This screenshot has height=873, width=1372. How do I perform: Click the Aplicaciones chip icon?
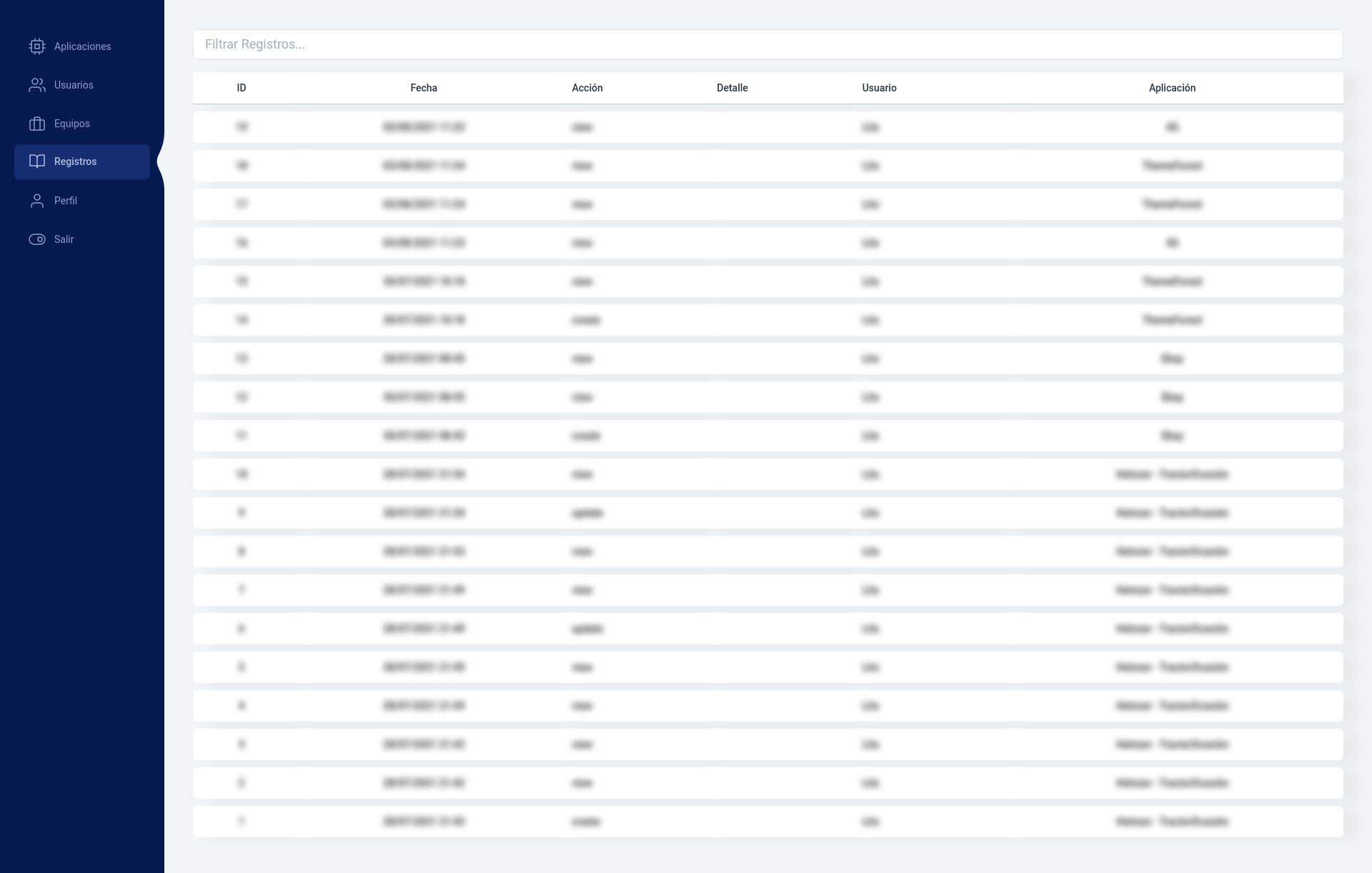(x=37, y=46)
